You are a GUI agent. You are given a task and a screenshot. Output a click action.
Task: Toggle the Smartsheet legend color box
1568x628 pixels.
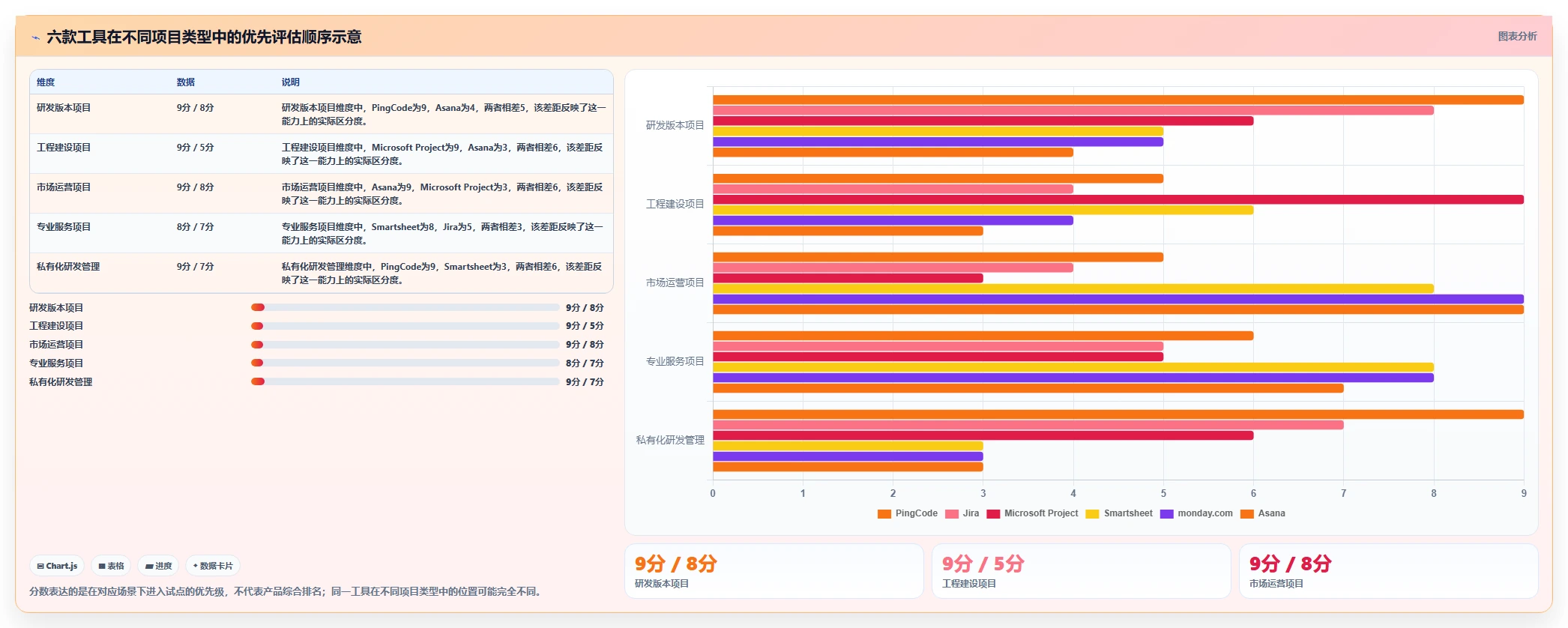1093,513
